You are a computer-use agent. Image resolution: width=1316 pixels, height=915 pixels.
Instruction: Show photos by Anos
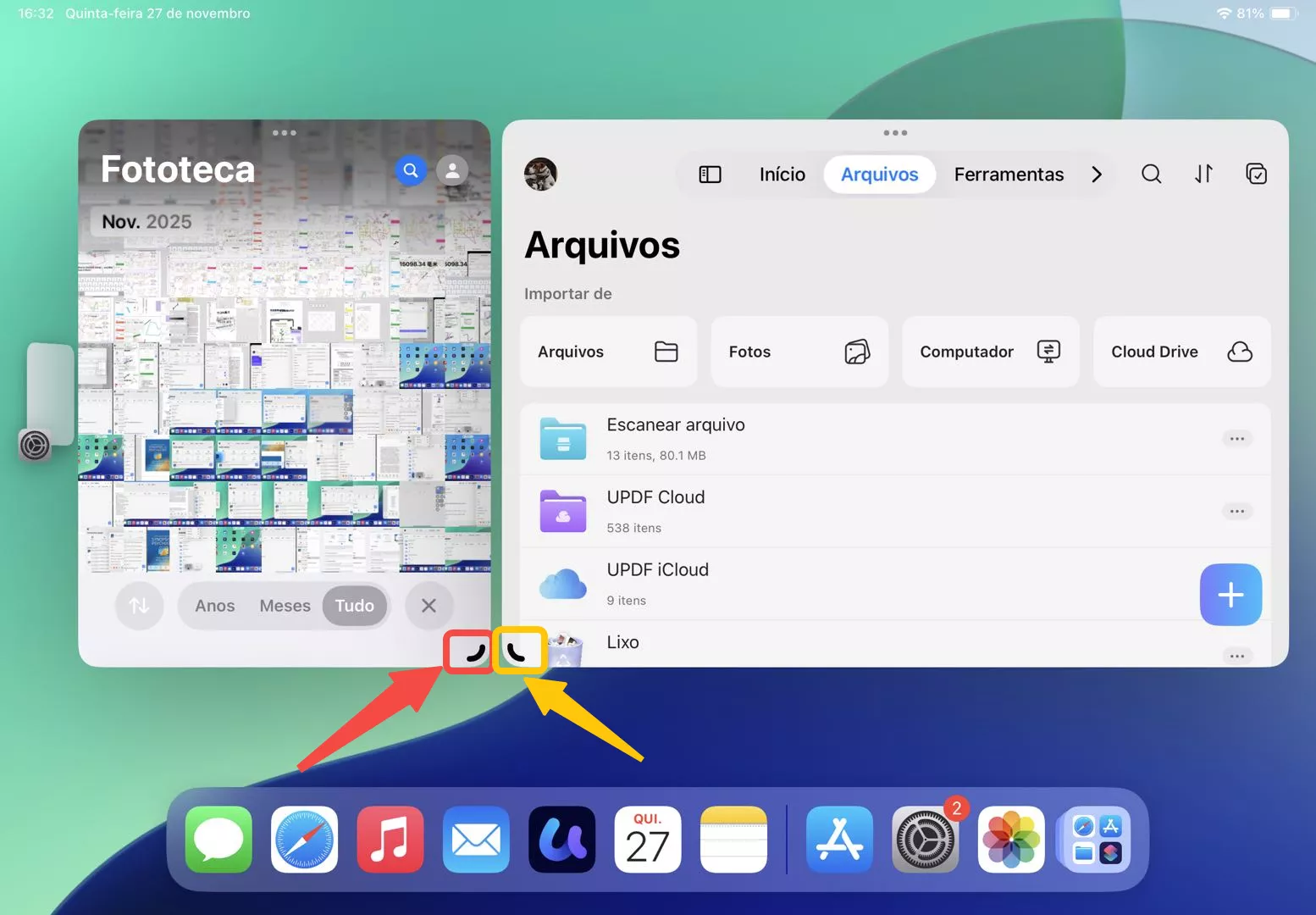click(215, 606)
